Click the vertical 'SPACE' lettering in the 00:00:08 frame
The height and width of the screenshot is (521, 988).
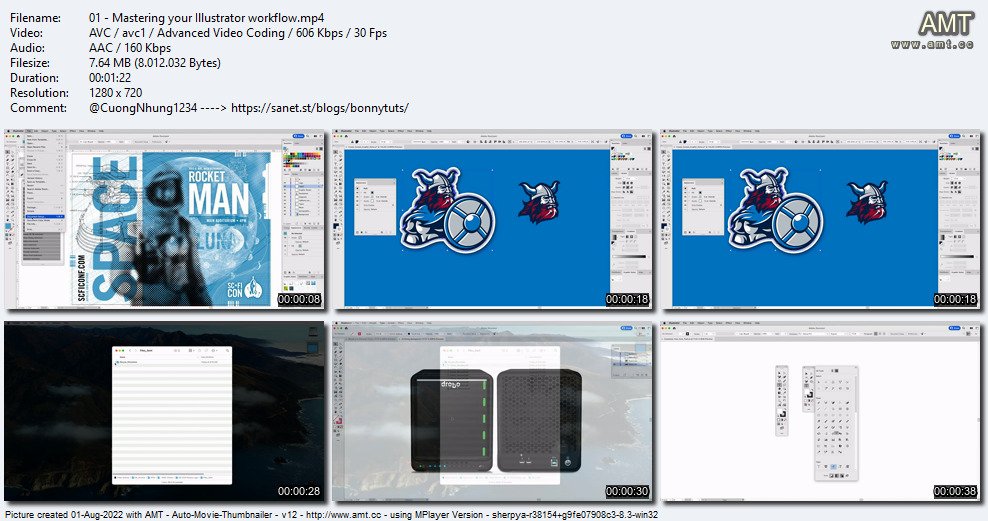[x=115, y=229]
